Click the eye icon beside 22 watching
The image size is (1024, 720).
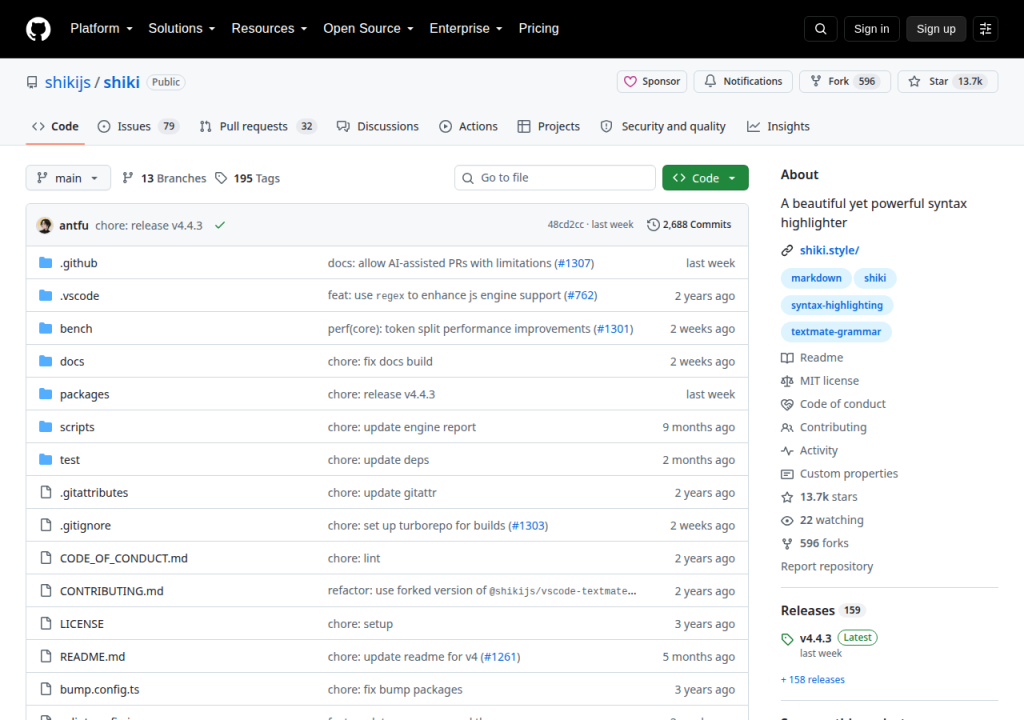[x=787, y=521]
